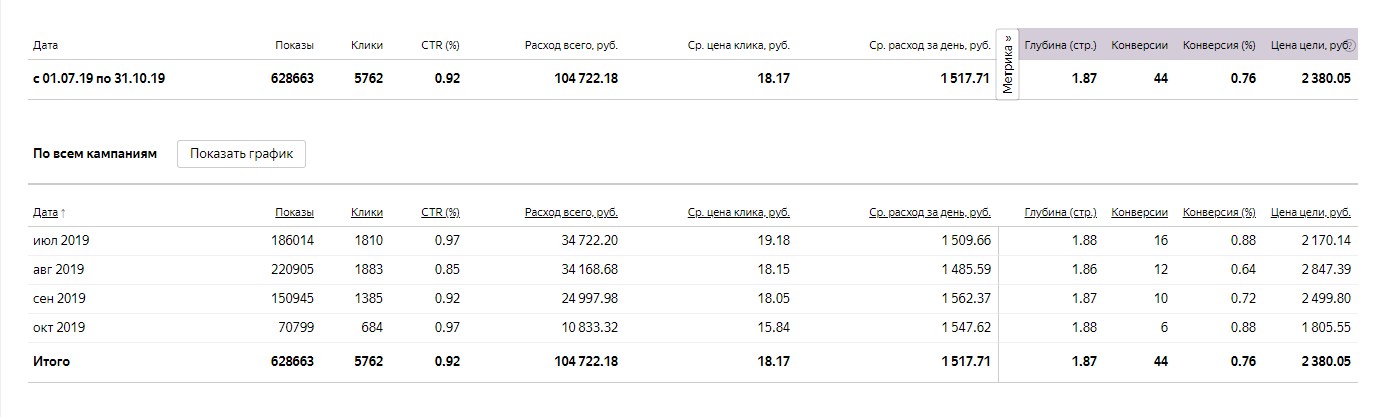
Task: Sort the table by the Дата column header
Action: tap(45, 212)
